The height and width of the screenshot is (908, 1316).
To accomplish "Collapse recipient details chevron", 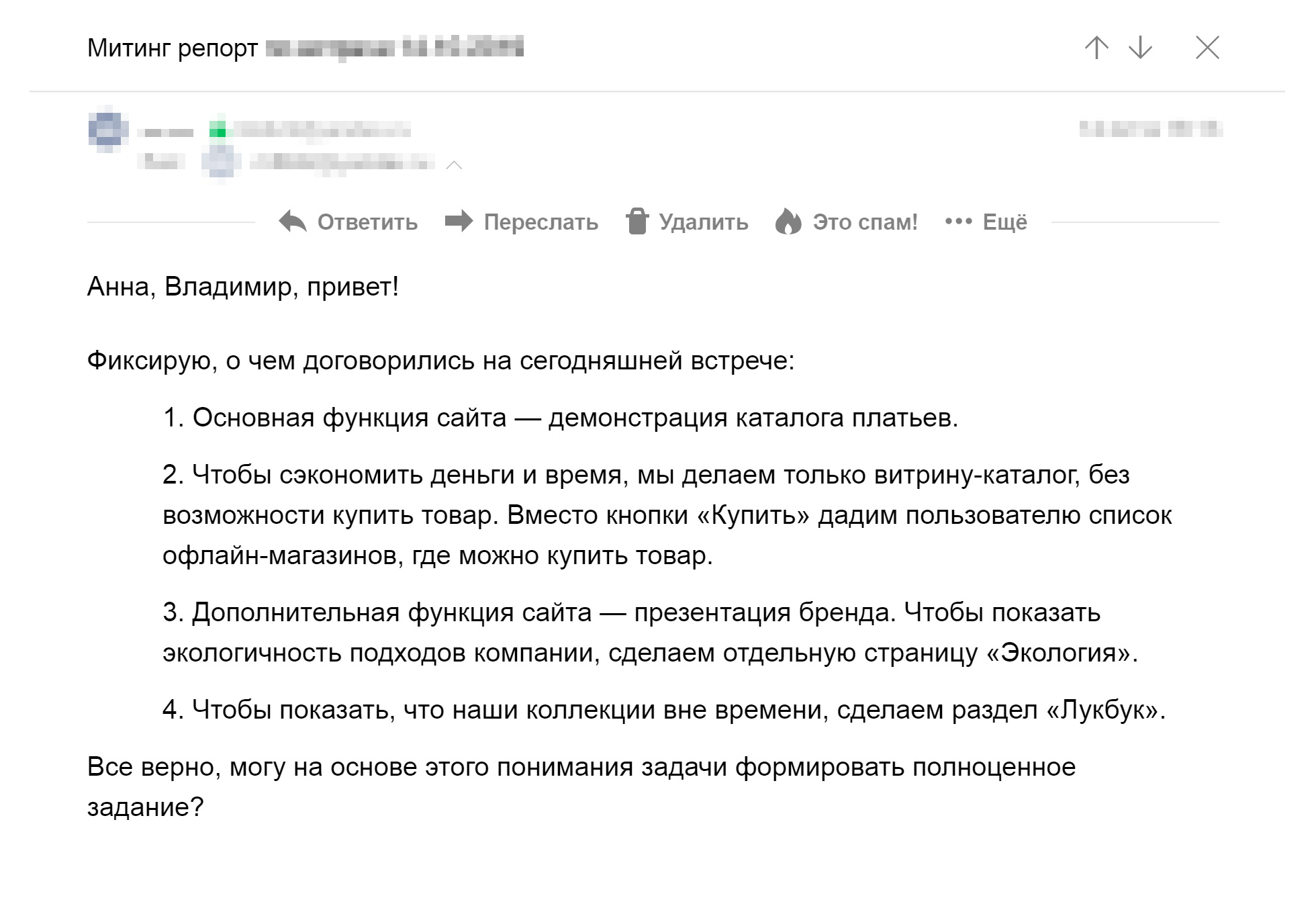I will click(454, 165).
